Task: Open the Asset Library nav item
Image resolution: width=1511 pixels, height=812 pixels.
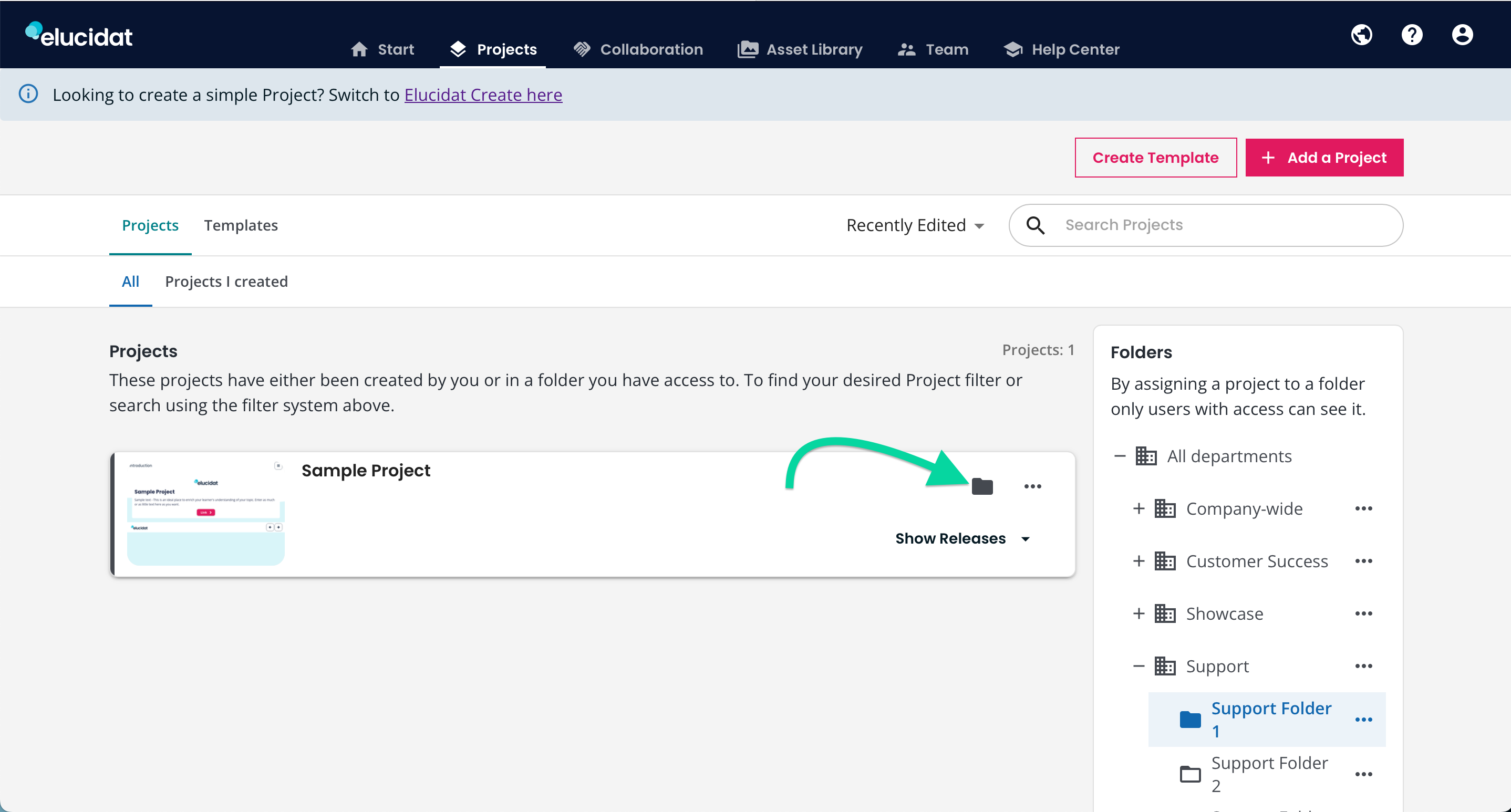Action: (x=800, y=49)
